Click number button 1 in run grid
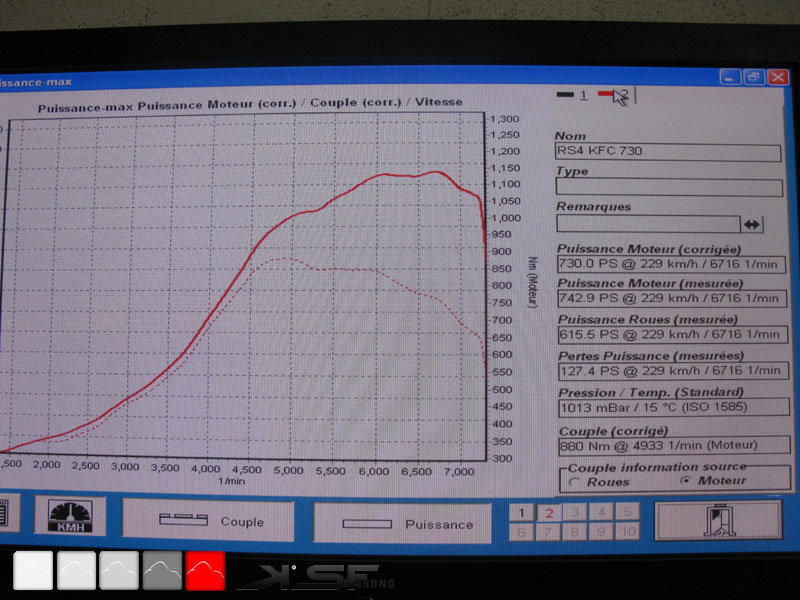 coord(521,512)
